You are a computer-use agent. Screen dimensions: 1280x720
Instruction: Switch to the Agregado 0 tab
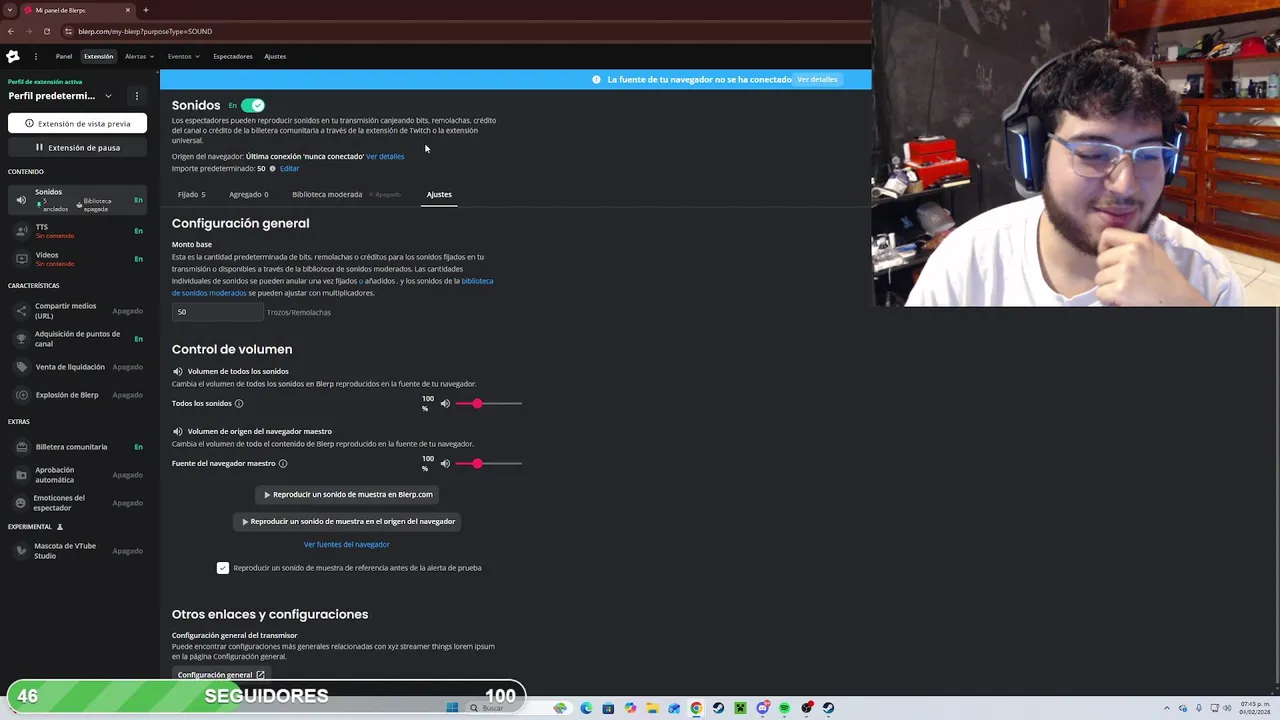click(x=249, y=194)
